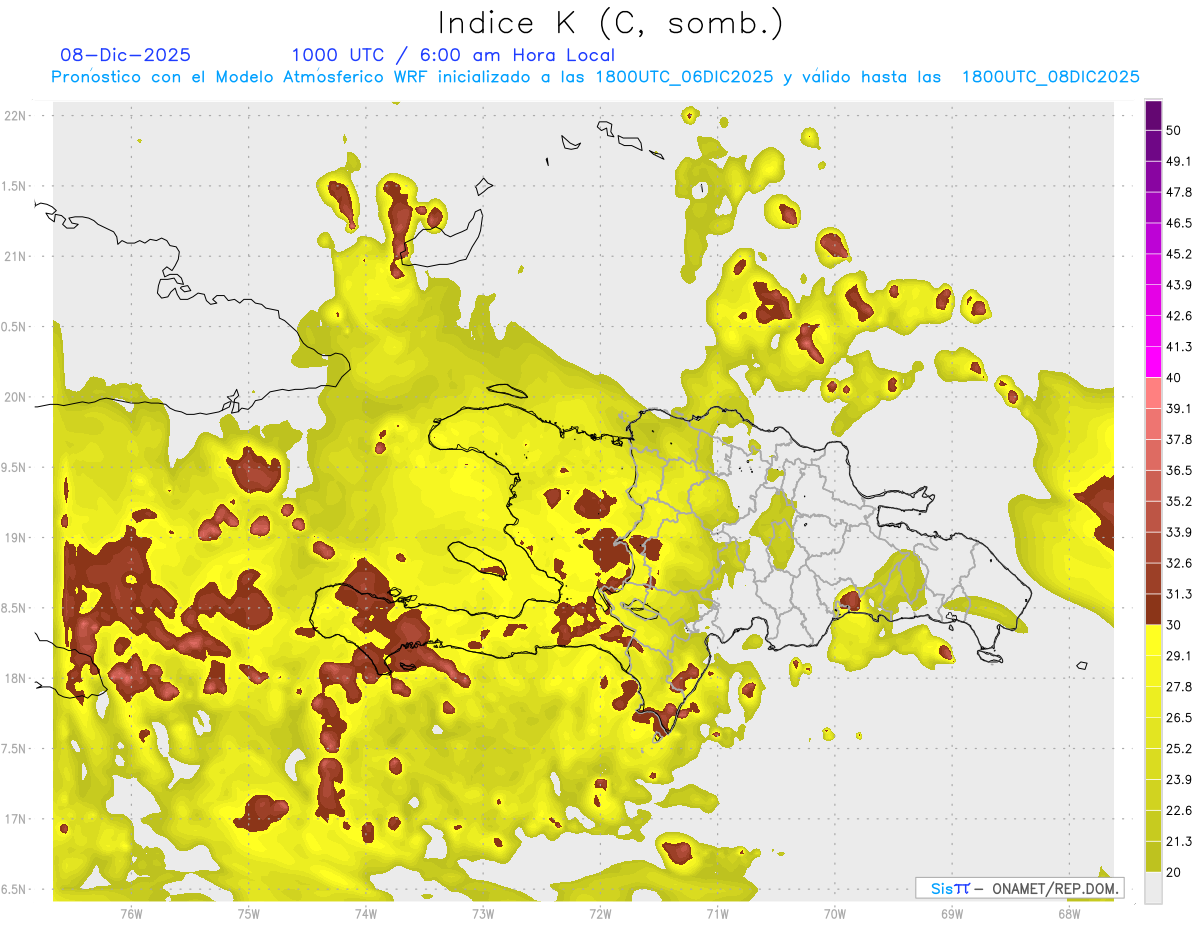
Task: Click the legend value '41.3'
Action: 1179,347
